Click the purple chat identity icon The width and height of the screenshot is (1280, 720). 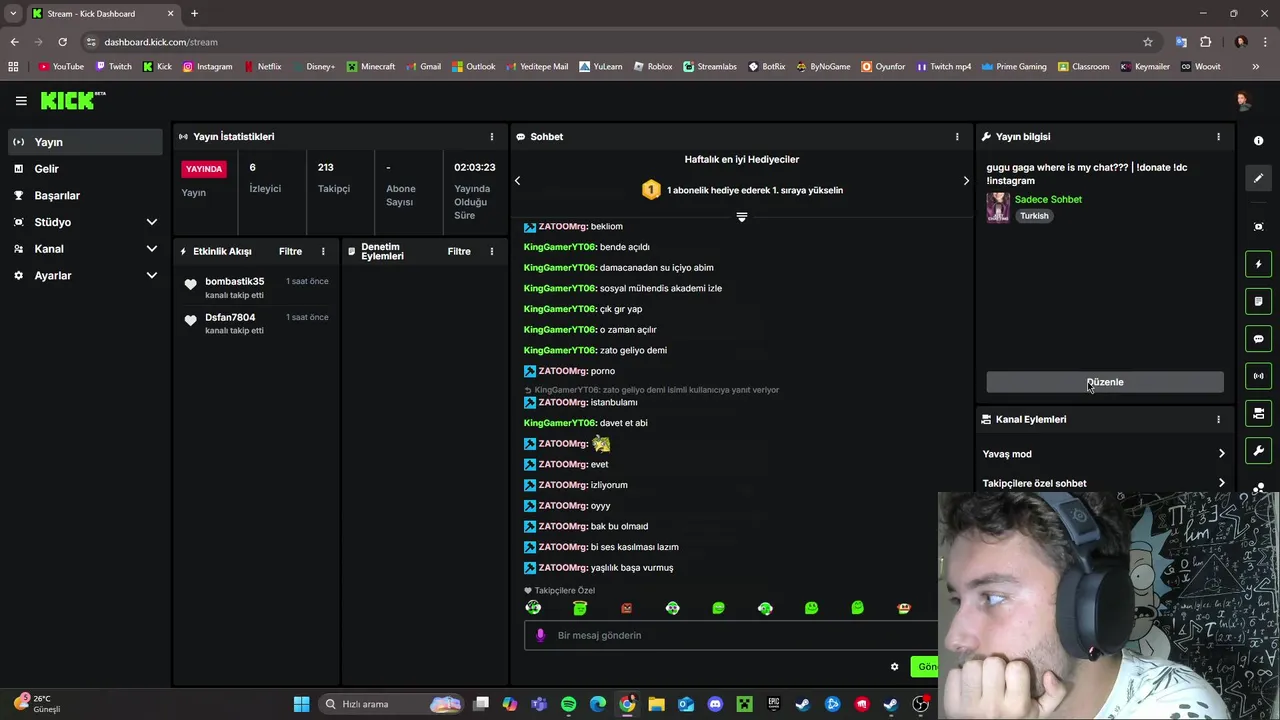tap(541, 636)
